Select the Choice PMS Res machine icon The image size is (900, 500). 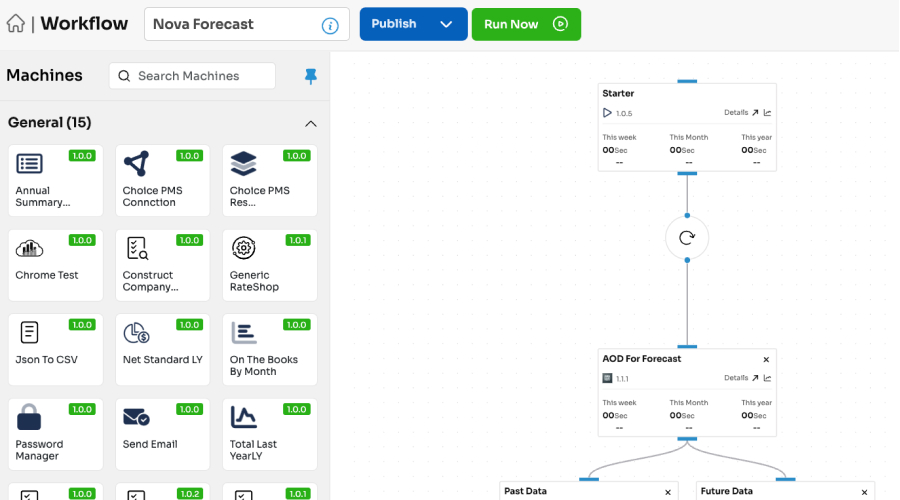(x=243, y=164)
